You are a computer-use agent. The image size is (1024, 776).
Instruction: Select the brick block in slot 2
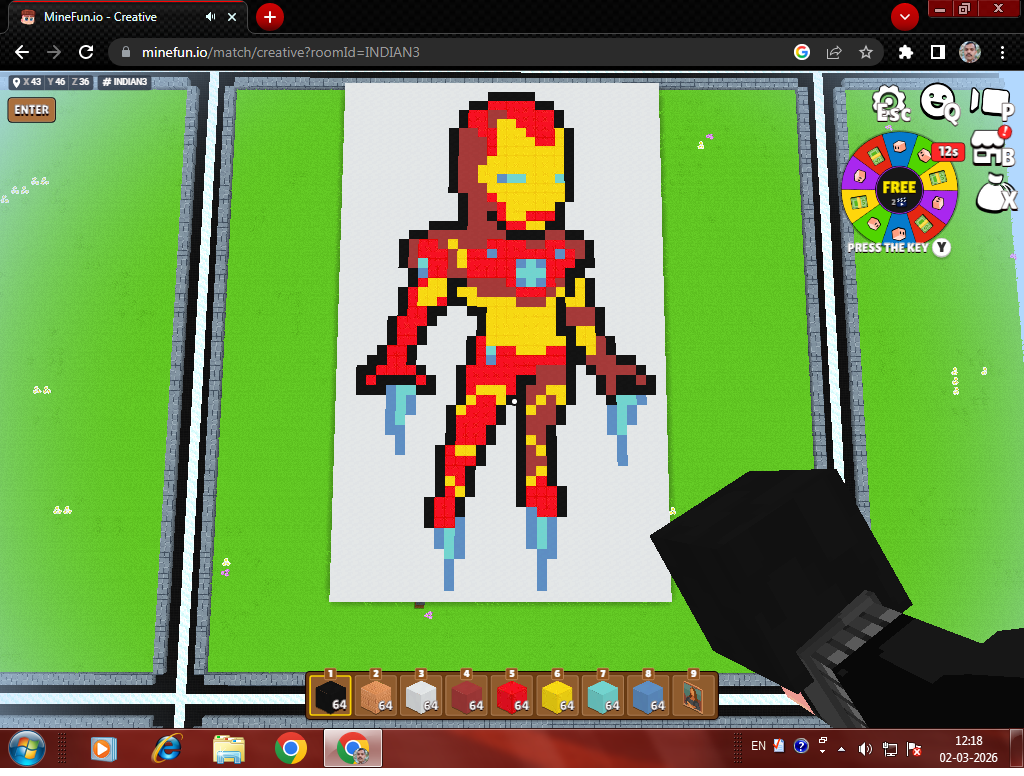coord(375,695)
